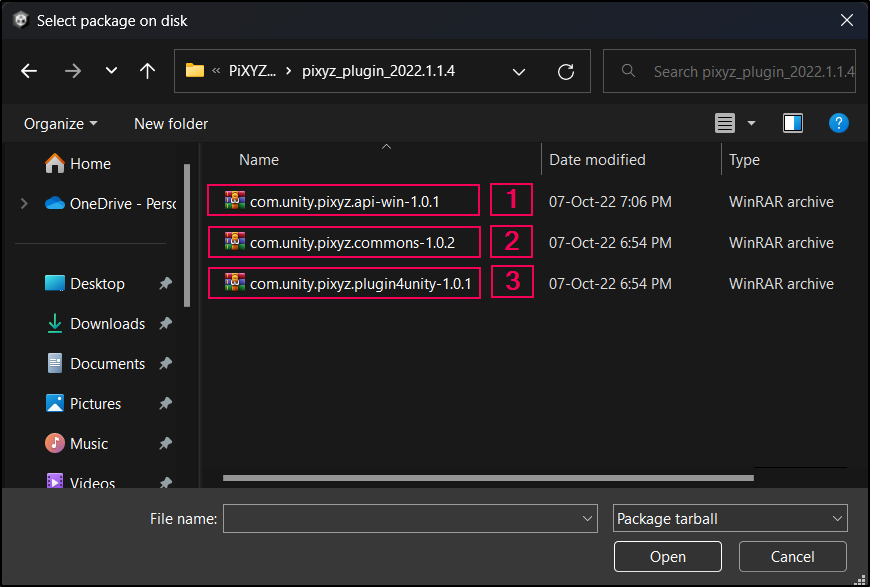Toggle the preview pane icon
This screenshot has height=587, width=870.
(793, 123)
